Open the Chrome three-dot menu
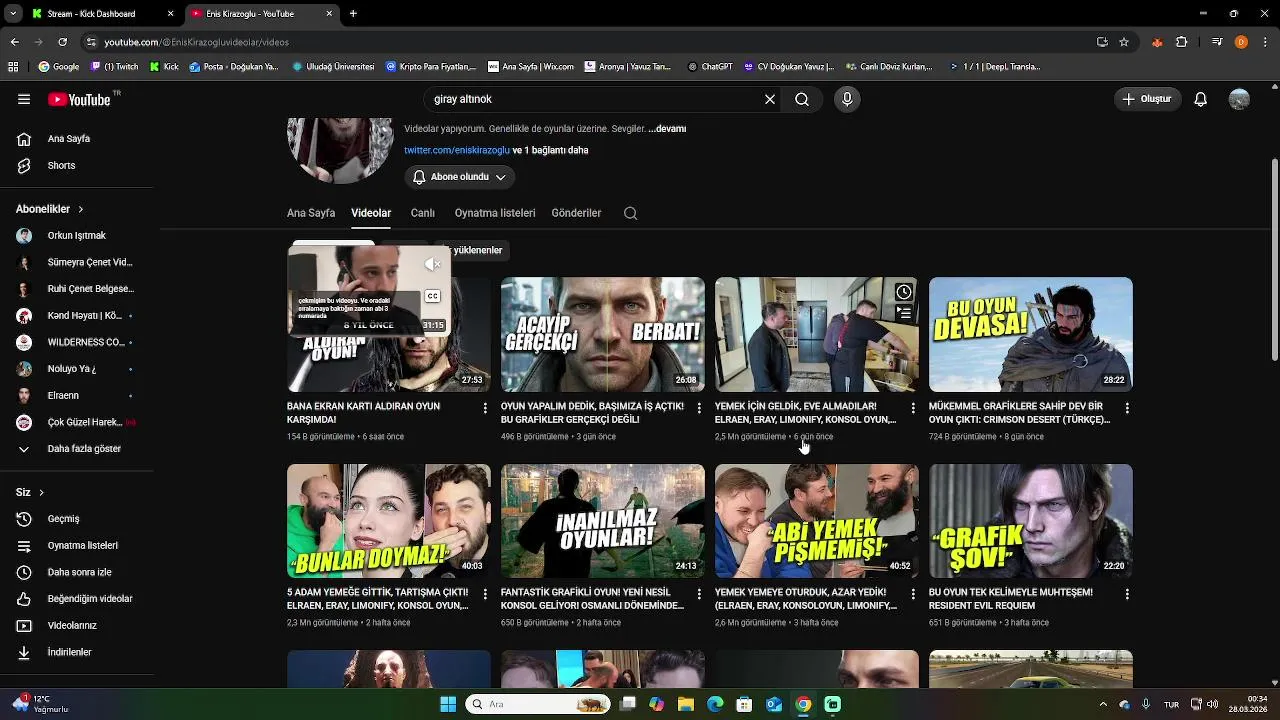The image size is (1280, 720). 1264,42
